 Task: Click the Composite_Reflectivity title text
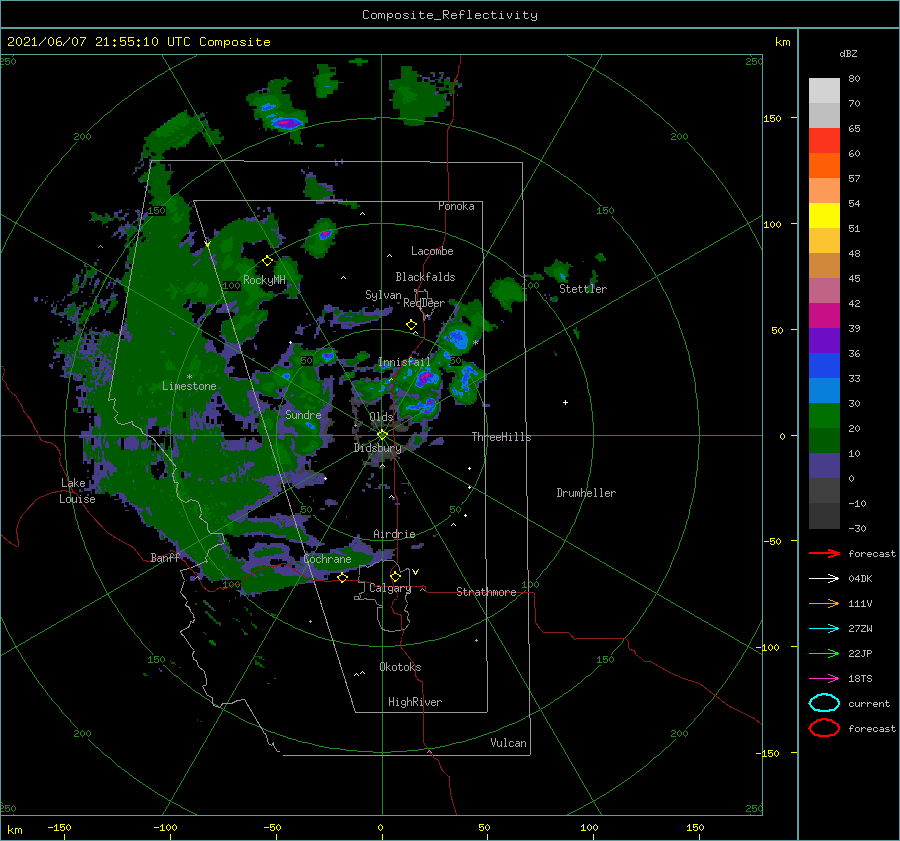coord(450,15)
